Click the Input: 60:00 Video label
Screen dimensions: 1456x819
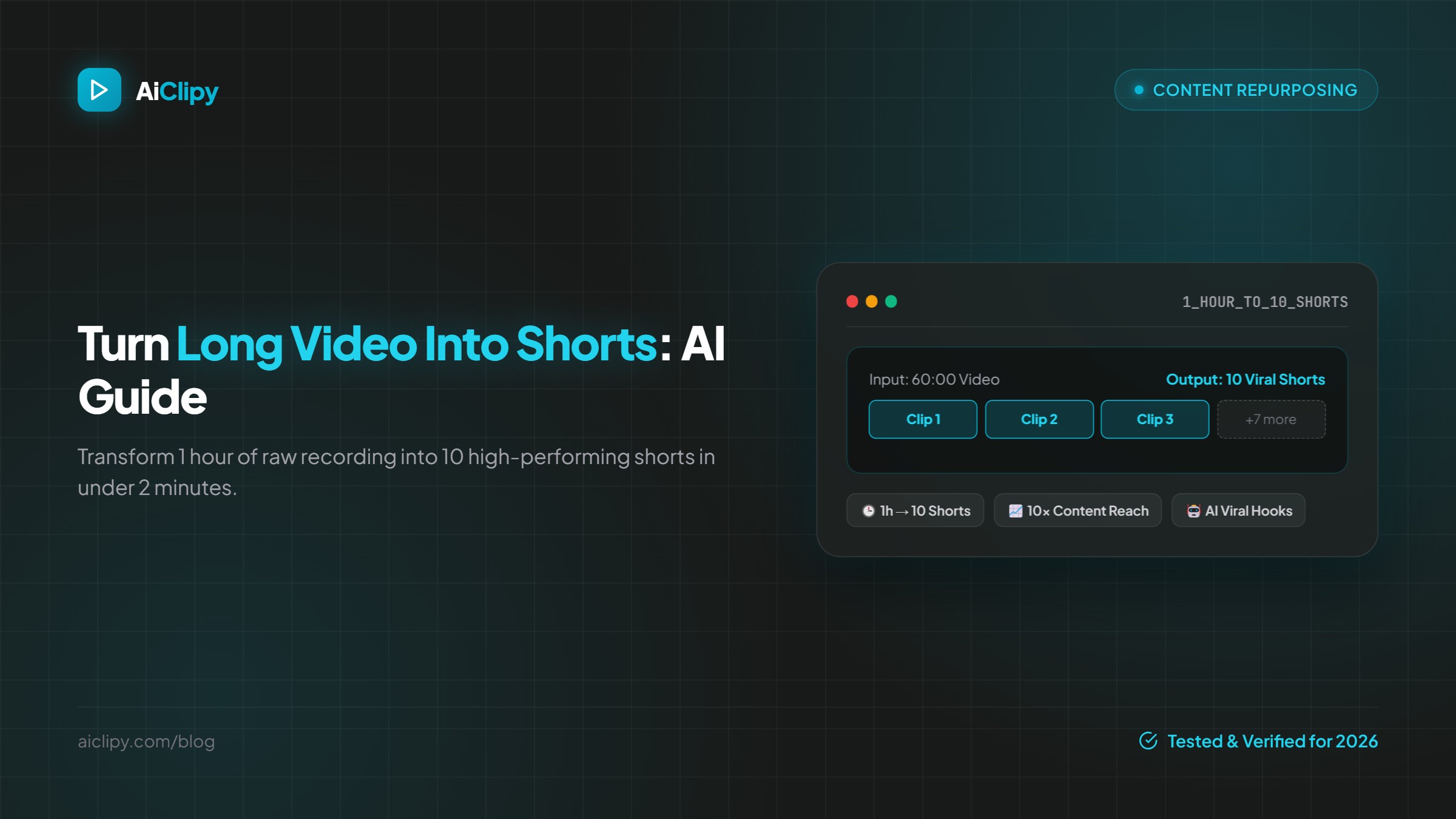[934, 379]
